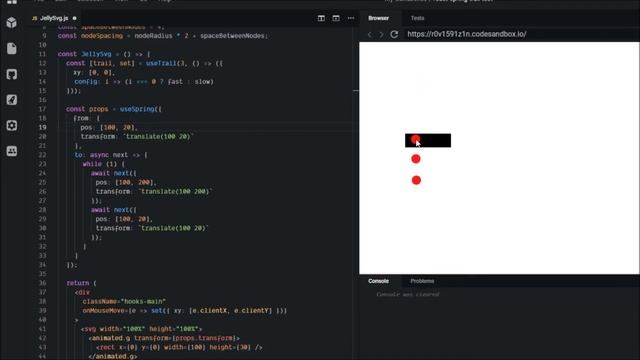Click 'Console was cleared' message
This screenshot has height=360, width=640.
pos(408,294)
